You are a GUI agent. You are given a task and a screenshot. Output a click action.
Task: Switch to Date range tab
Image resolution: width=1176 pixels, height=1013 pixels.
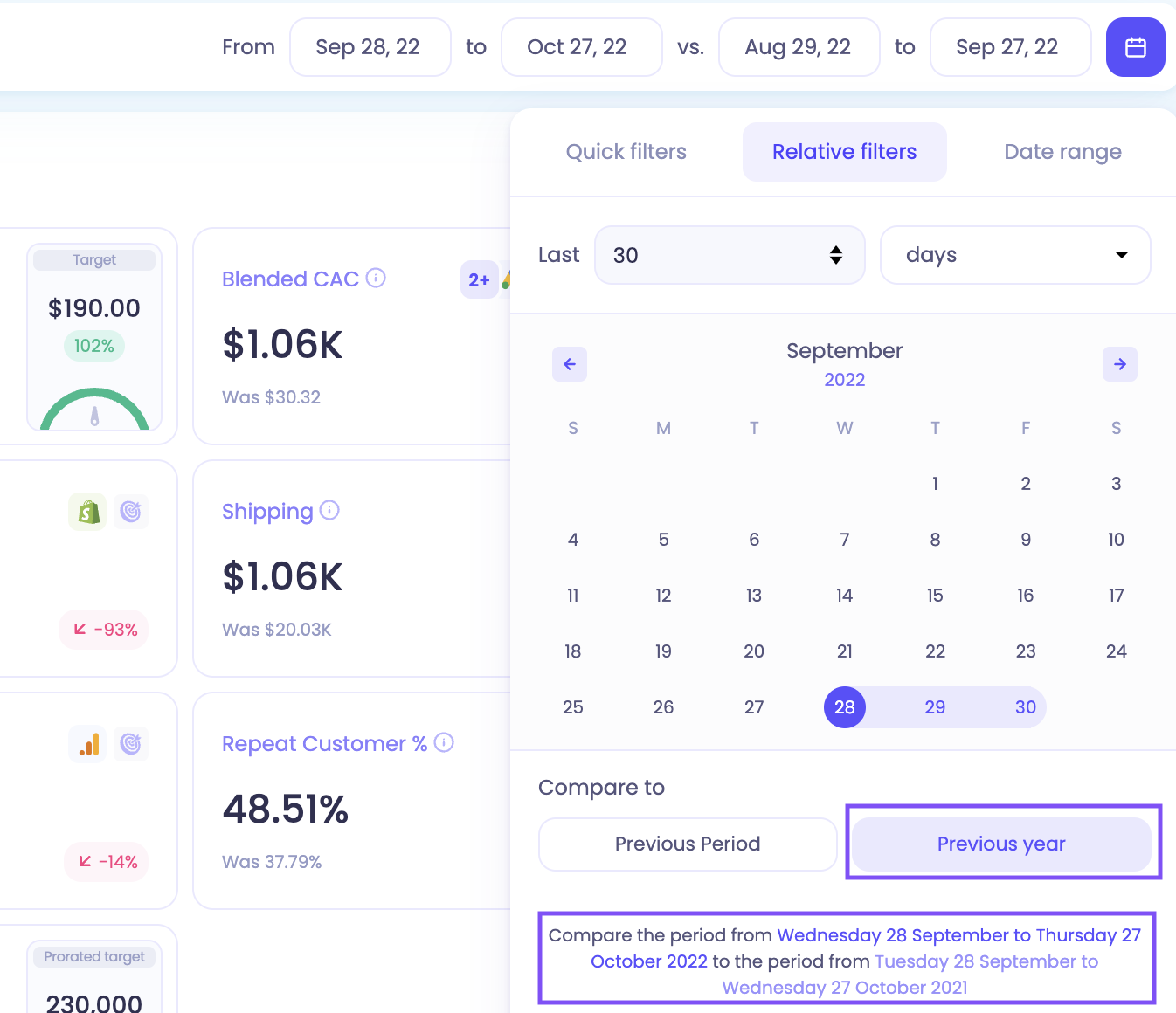pos(1062,152)
